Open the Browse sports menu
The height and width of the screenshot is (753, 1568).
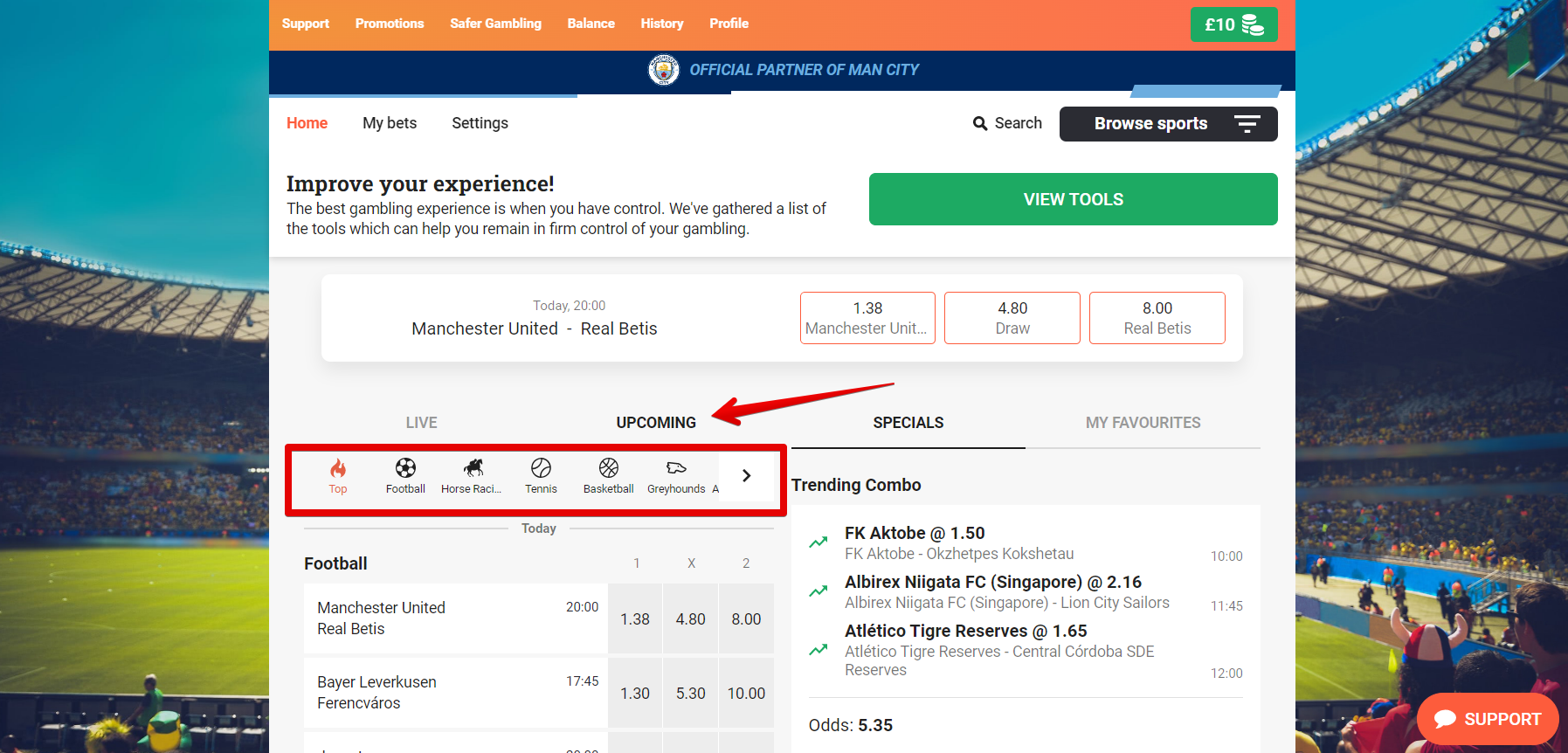[1168, 124]
